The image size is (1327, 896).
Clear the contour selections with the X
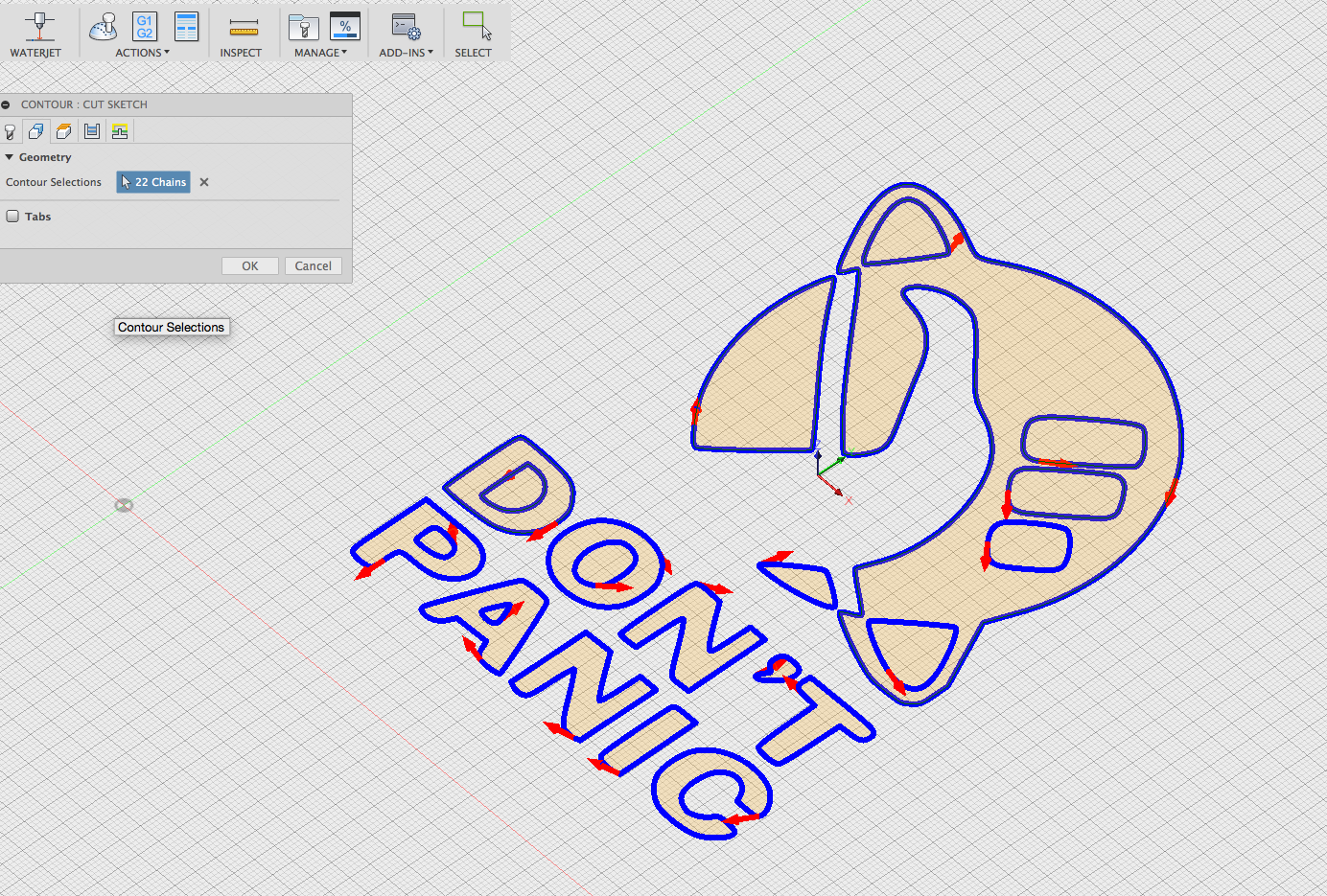[204, 182]
